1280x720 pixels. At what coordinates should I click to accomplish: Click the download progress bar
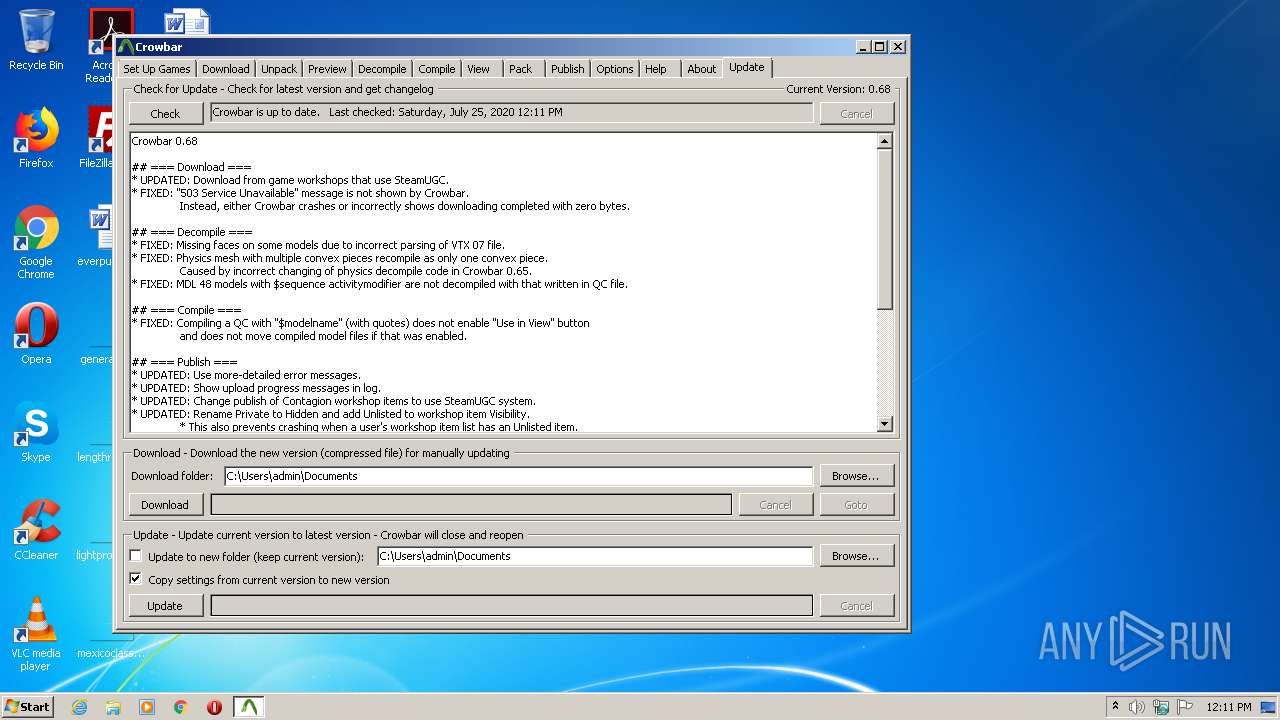point(471,505)
